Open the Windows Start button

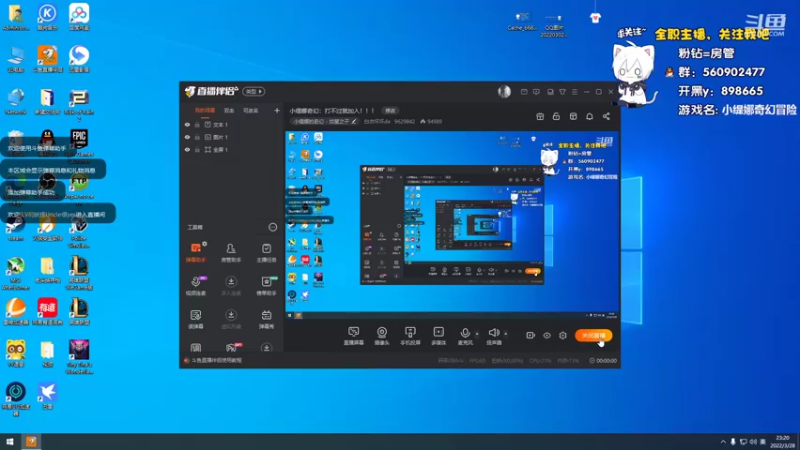coord(10,441)
